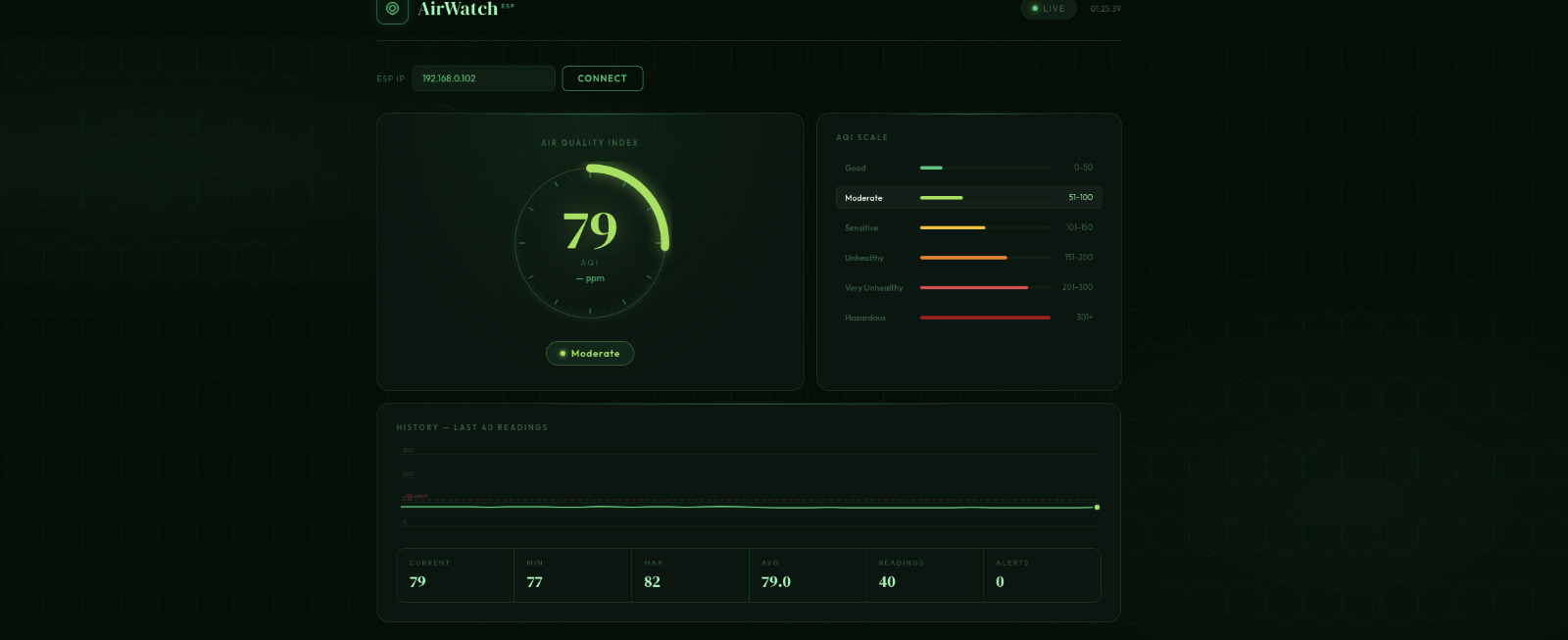Click the red Hazardous range bar
Screen dimensions: 1568x640
click(x=985, y=318)
